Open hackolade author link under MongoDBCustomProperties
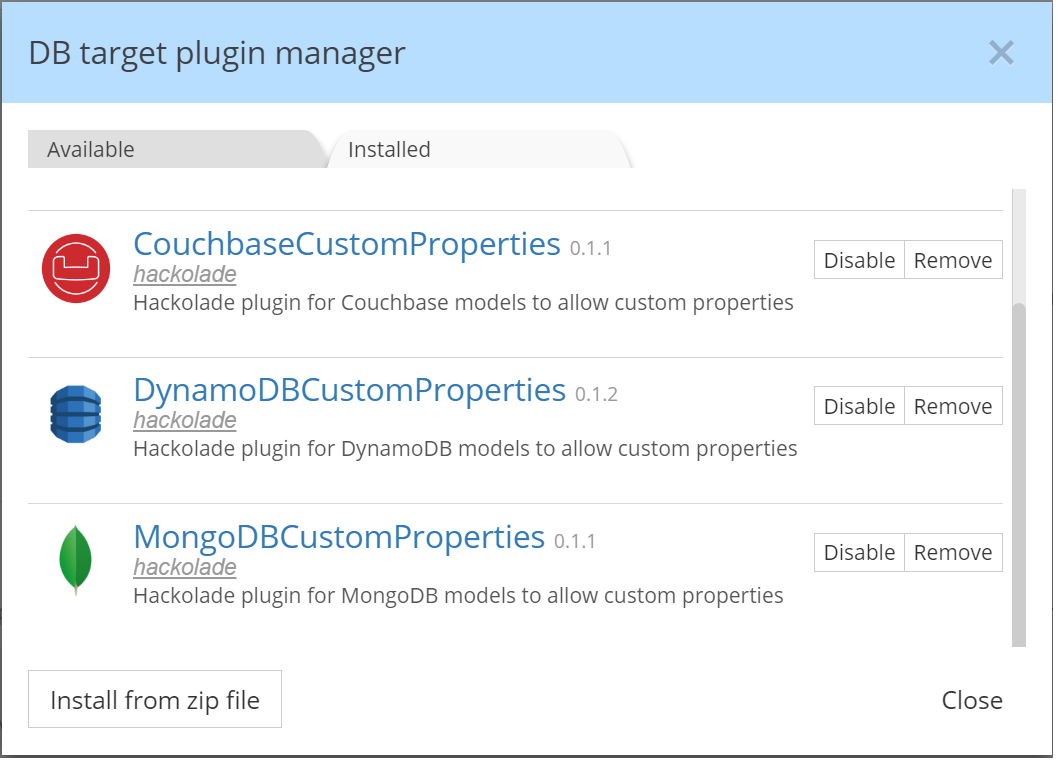 click(186, 569)
